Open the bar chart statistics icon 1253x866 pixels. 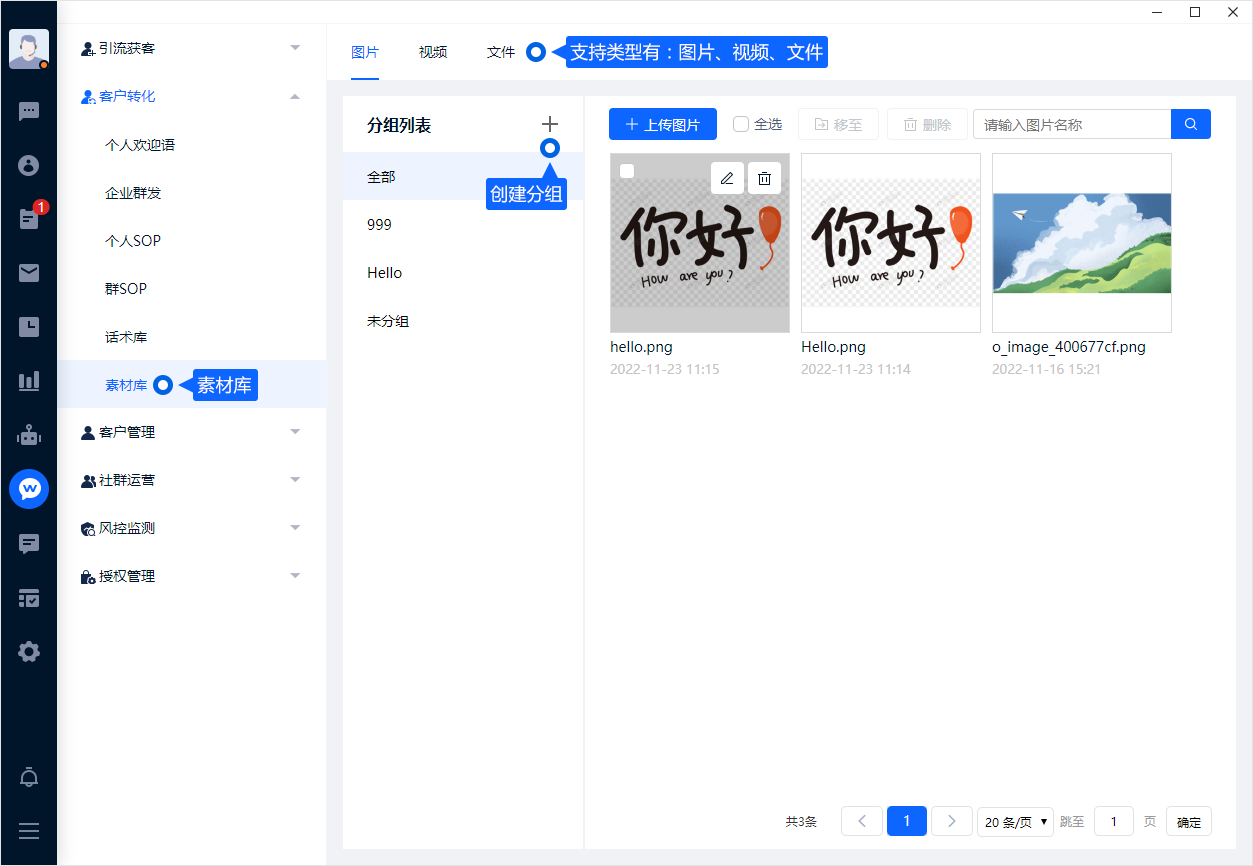click(29, 381)
